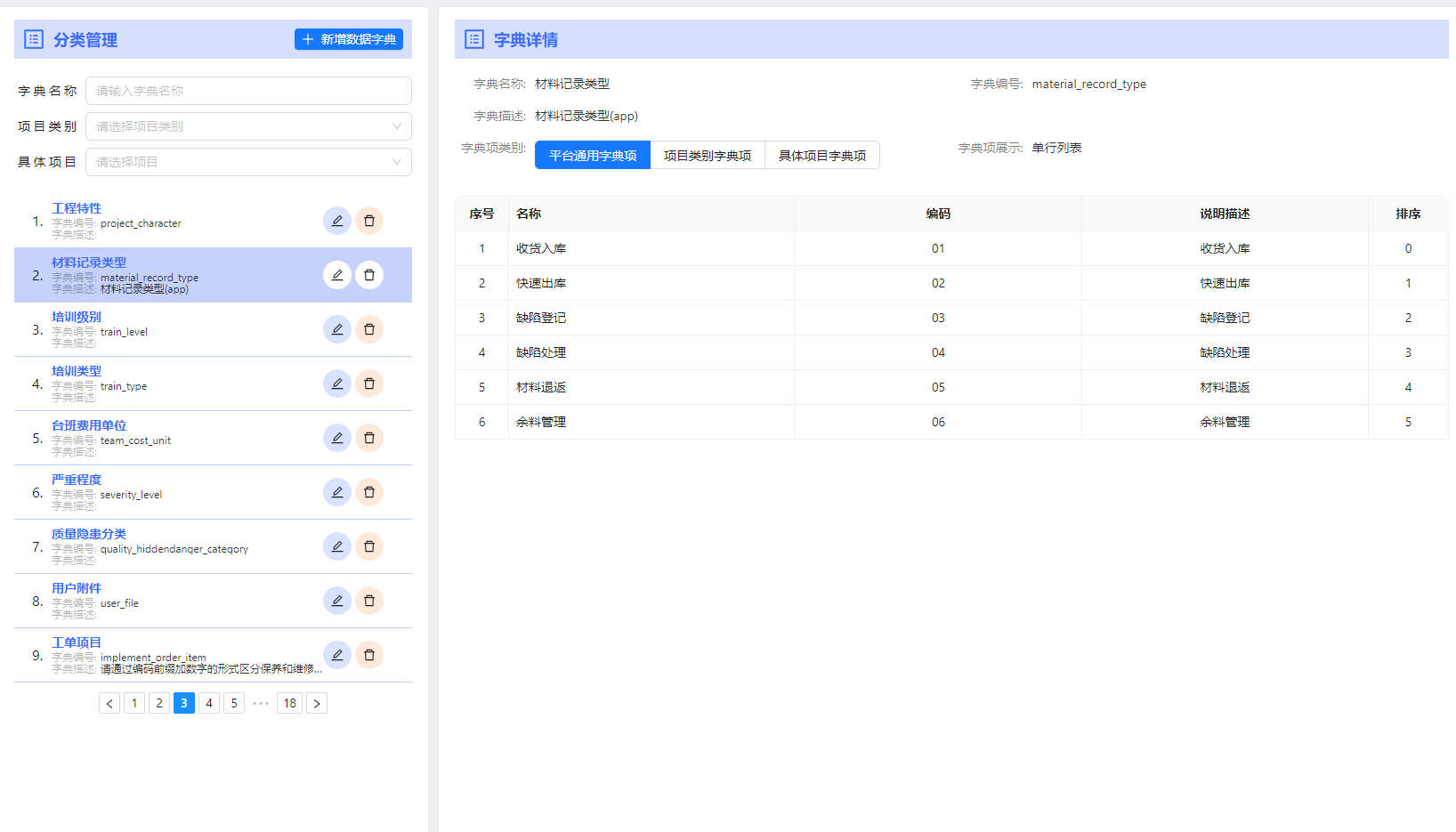
Task: Delete the 质量隐患分类 dictionary entry
Action: point(369,546)
